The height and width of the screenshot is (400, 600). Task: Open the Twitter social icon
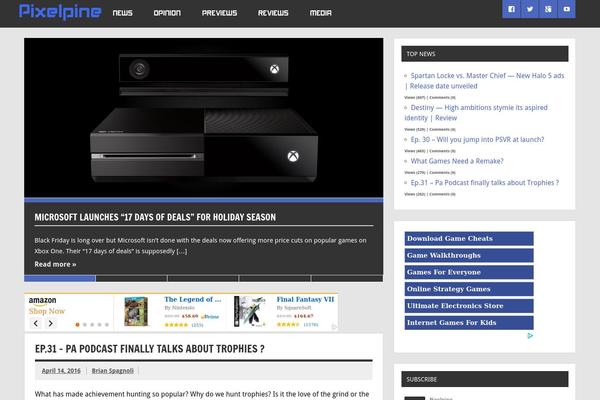click(x=530, y=9)
